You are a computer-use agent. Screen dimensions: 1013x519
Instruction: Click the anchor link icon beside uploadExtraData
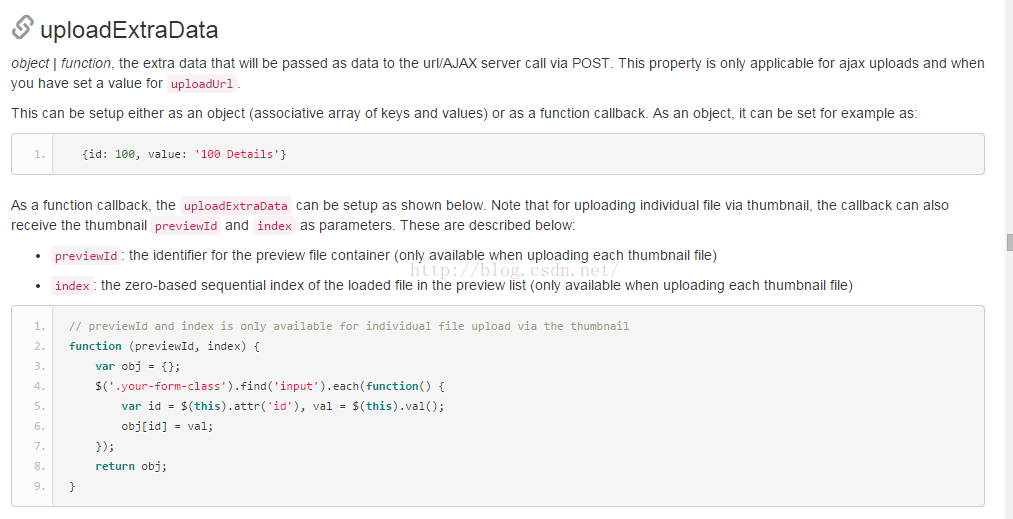pyautogui.click(x=23, y=27)
